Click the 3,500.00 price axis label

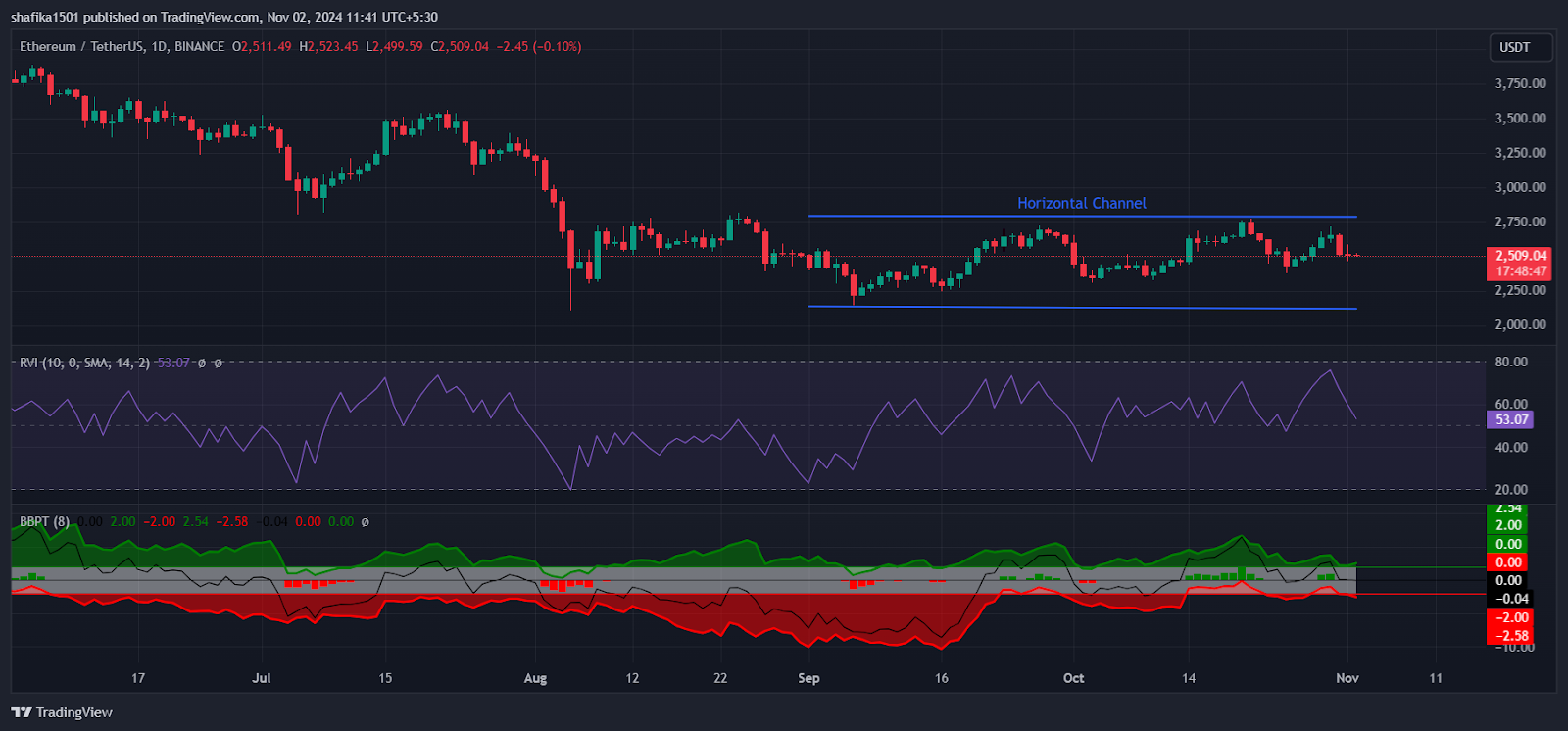1520,118
